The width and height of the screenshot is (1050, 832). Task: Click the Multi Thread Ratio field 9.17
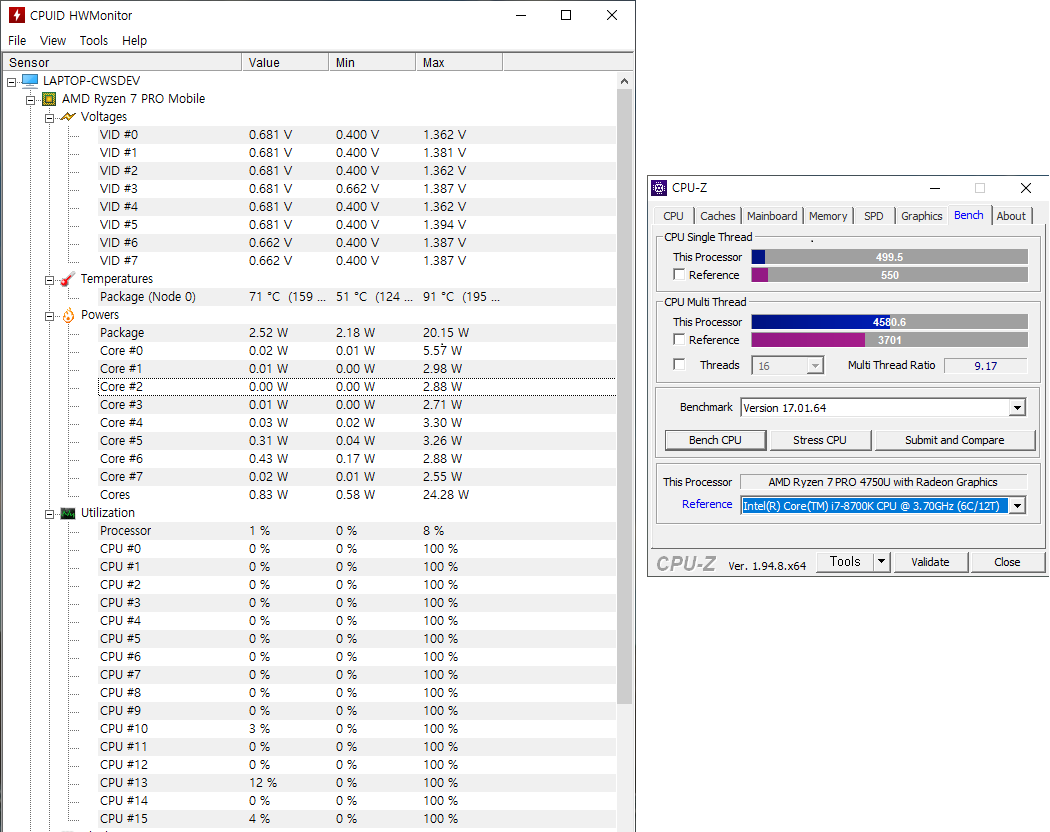[x=985, y=366]
